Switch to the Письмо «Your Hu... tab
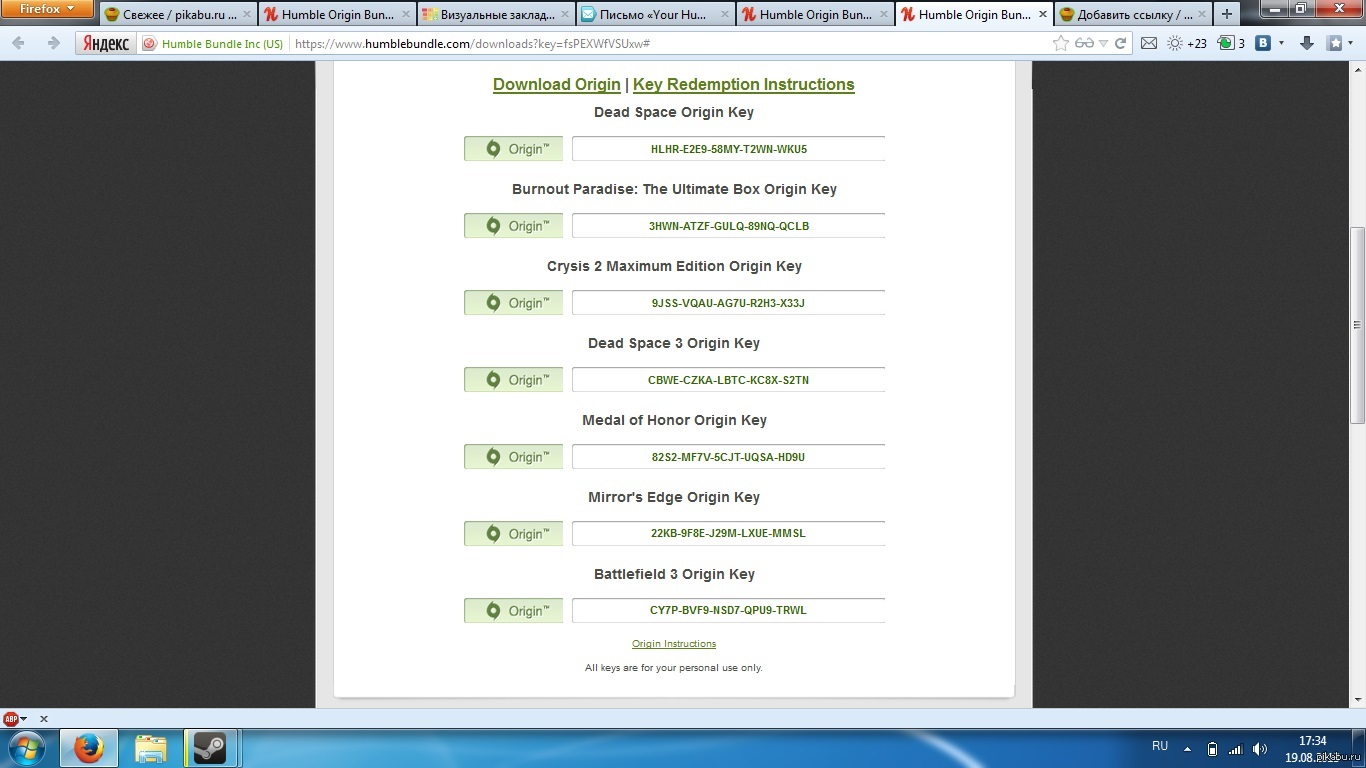 (655, 15)
